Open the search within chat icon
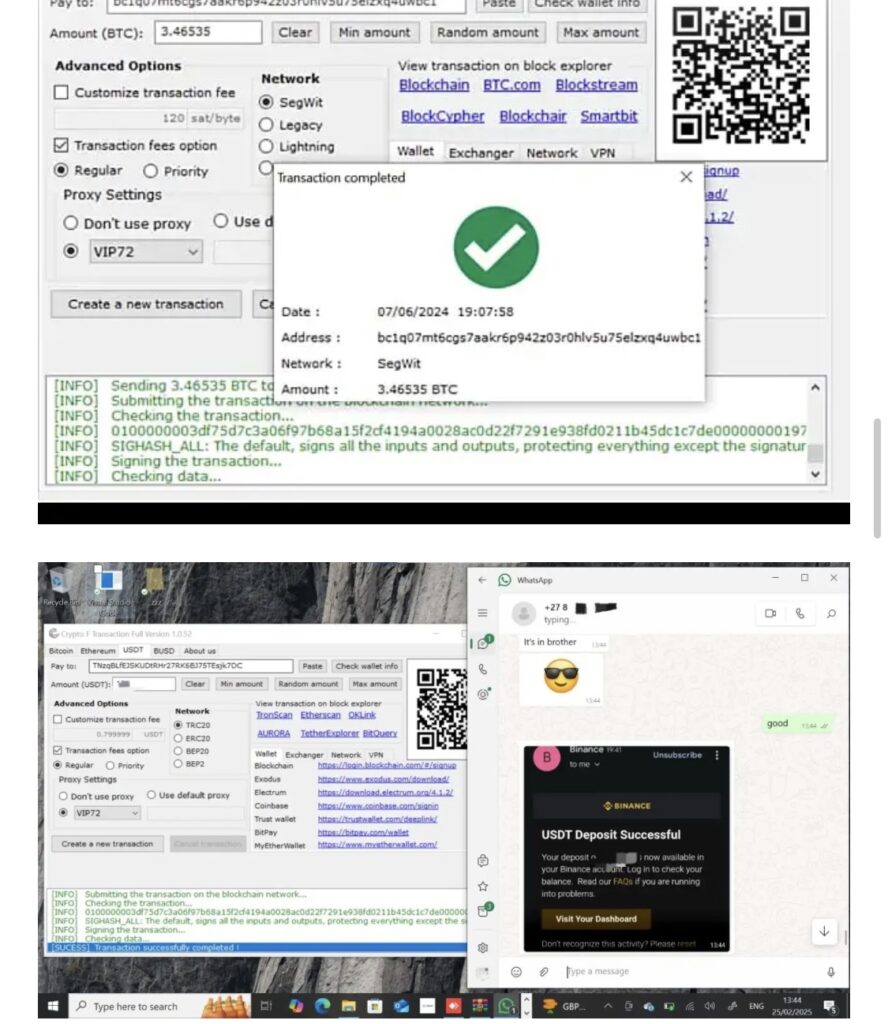The height and width of the screenshot is (1024, 888). tap(830, 612)
